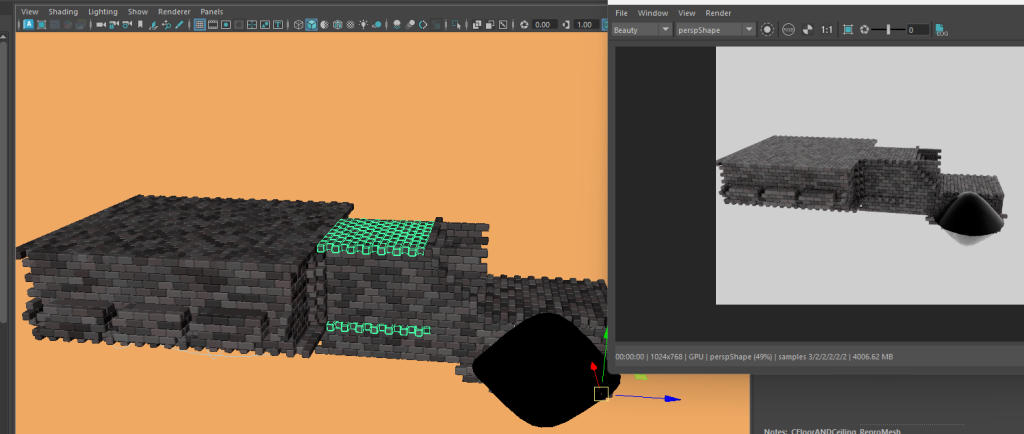Open the Shading menu in viewport
Image resolution: width=1024 pixels, height=434 pixels.
pyautogui.click(x=63, y=11)
